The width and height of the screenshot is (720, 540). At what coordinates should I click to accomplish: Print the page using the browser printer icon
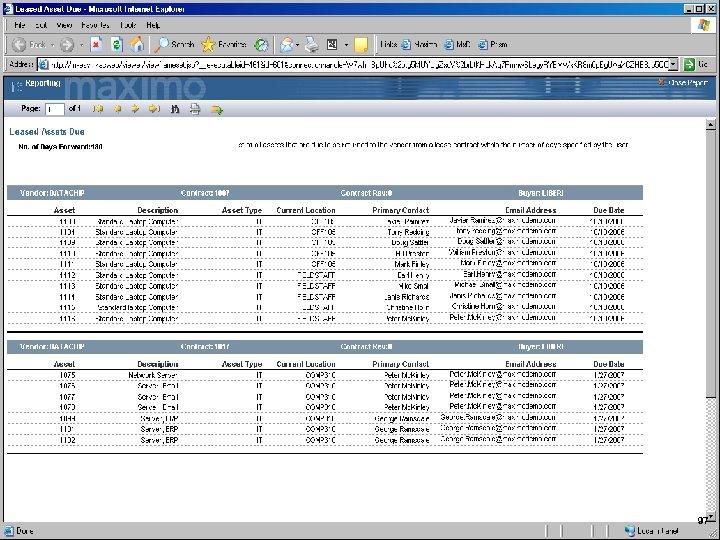coord(312,45)
